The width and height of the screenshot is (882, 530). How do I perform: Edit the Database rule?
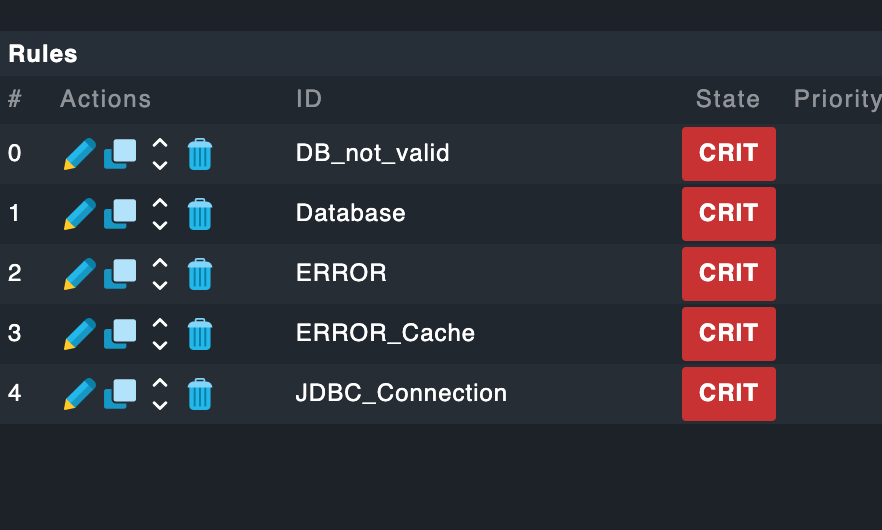(x=79, y=214)
